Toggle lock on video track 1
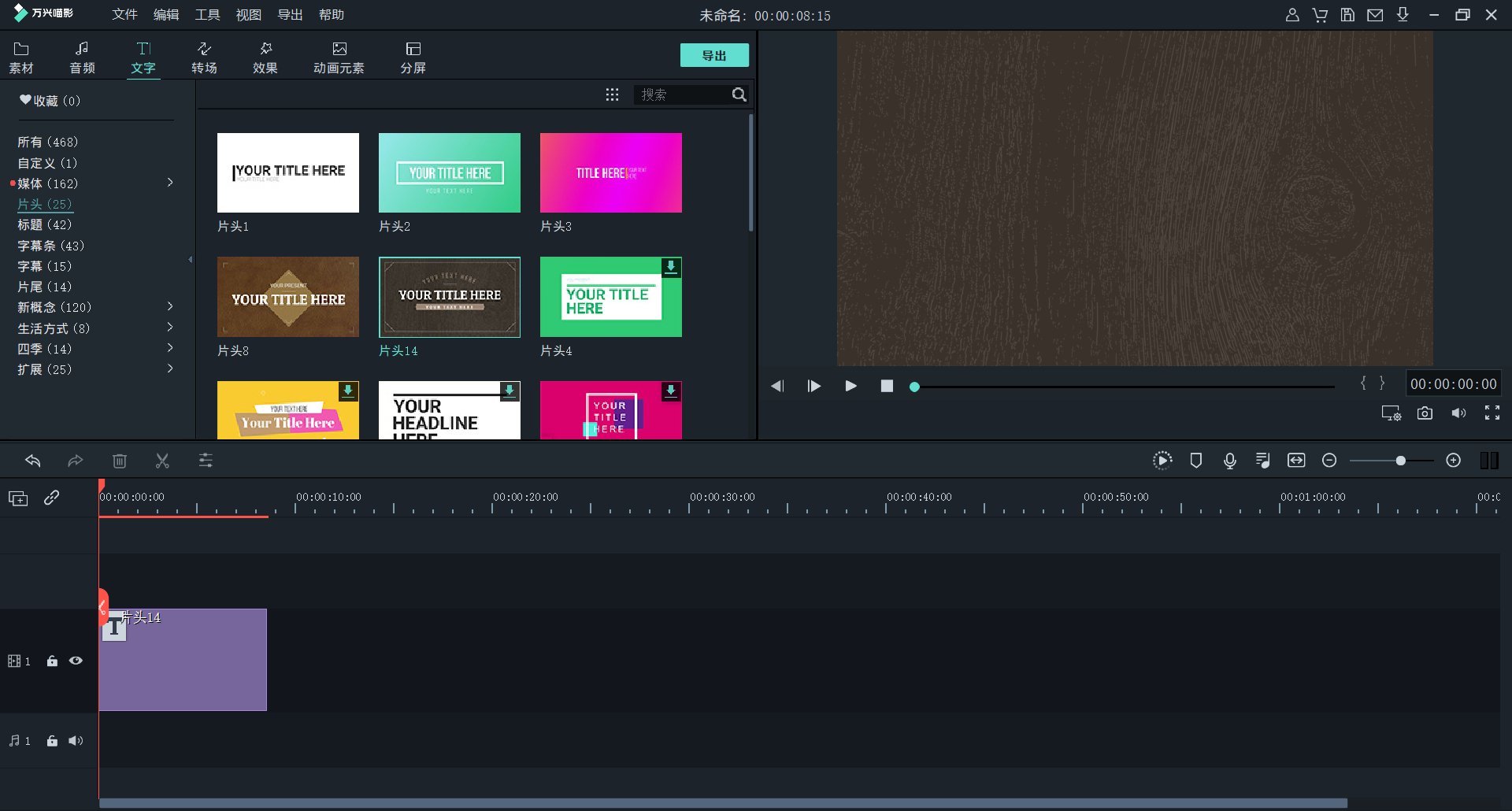Viewport: 1512px width, 811px height. point(52,661)
